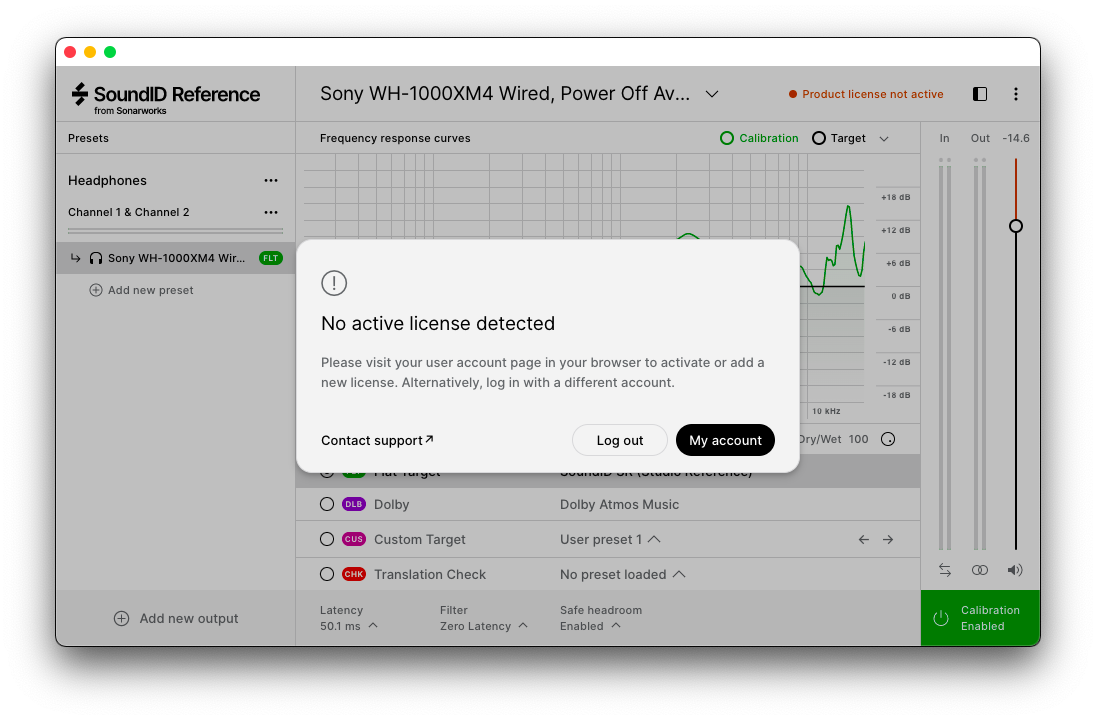
Task: Click the Headphones section title
Action: (x=107, y=180)
